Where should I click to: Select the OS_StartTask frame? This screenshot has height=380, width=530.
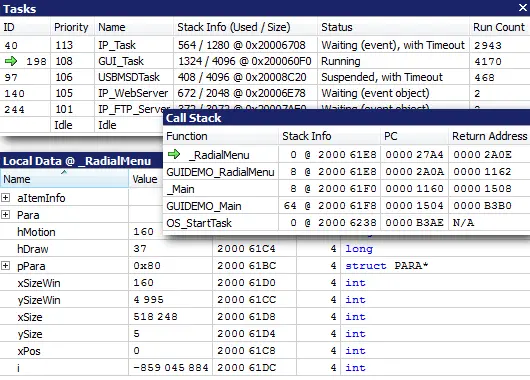(346, 223)
